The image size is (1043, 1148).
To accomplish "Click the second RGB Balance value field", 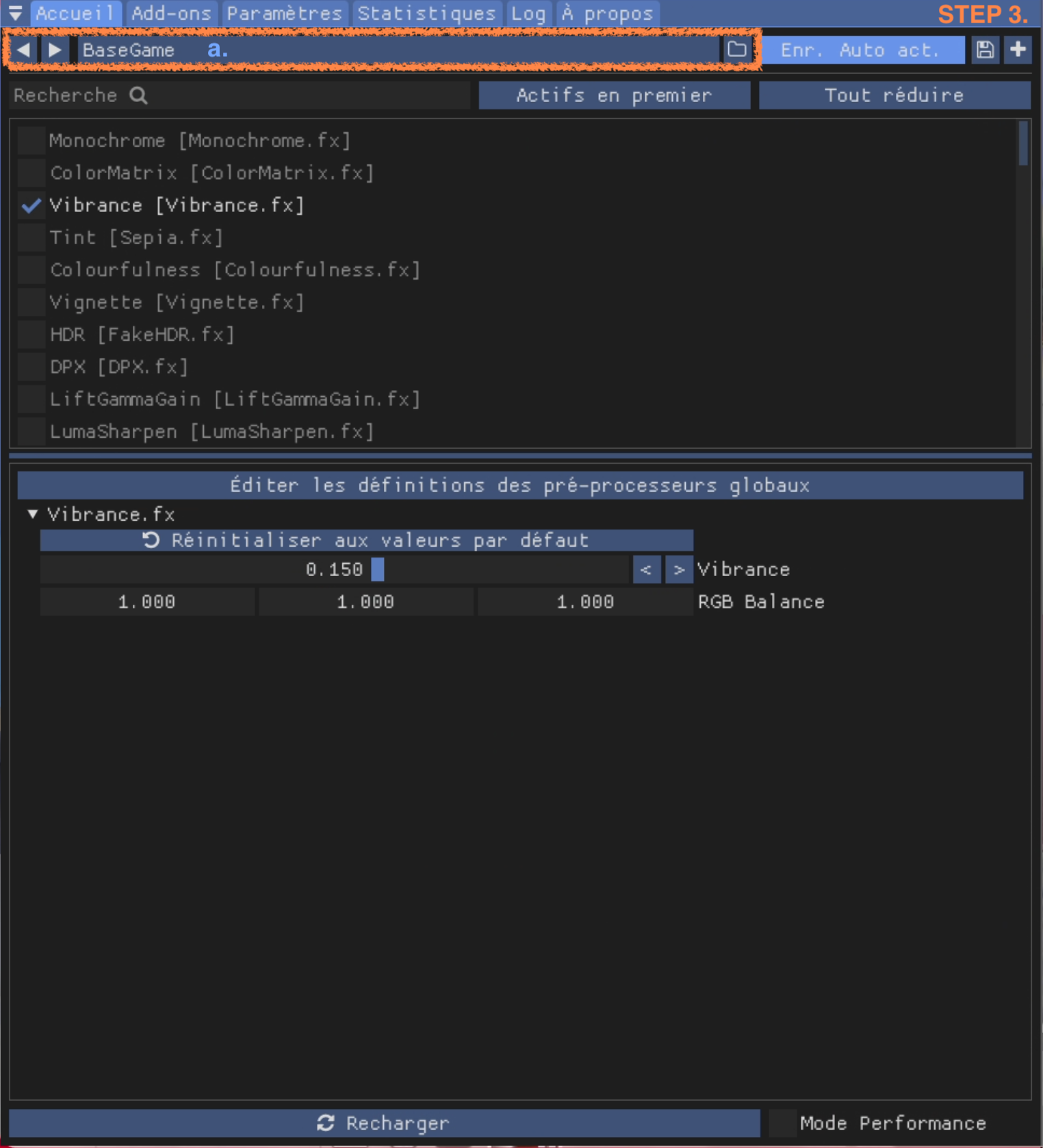I will tap(366, 602).
